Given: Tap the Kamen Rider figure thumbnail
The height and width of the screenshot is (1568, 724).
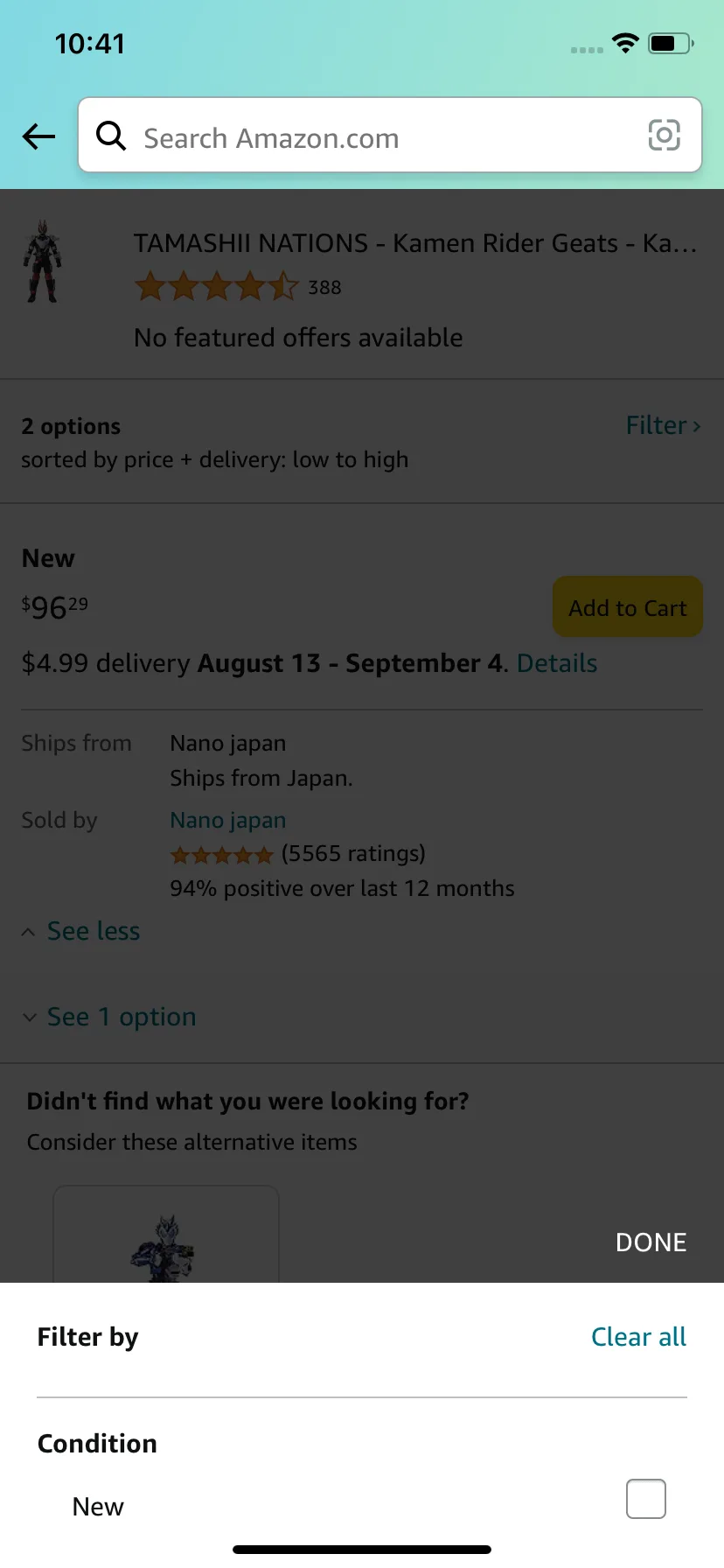Looking at the screenshot, I should tap(42, 262).
